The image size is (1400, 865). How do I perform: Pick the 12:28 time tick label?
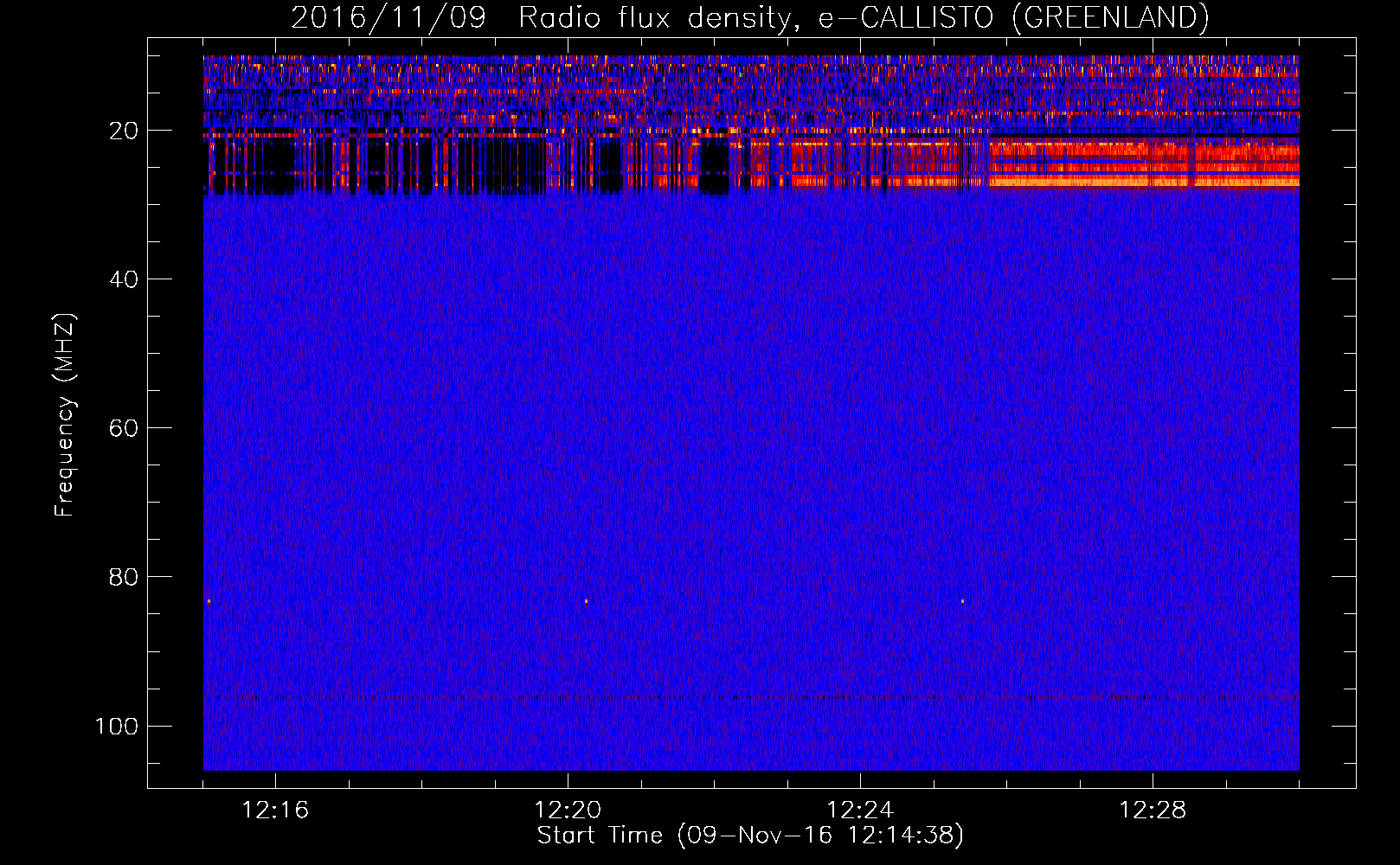pos(1153,811)
